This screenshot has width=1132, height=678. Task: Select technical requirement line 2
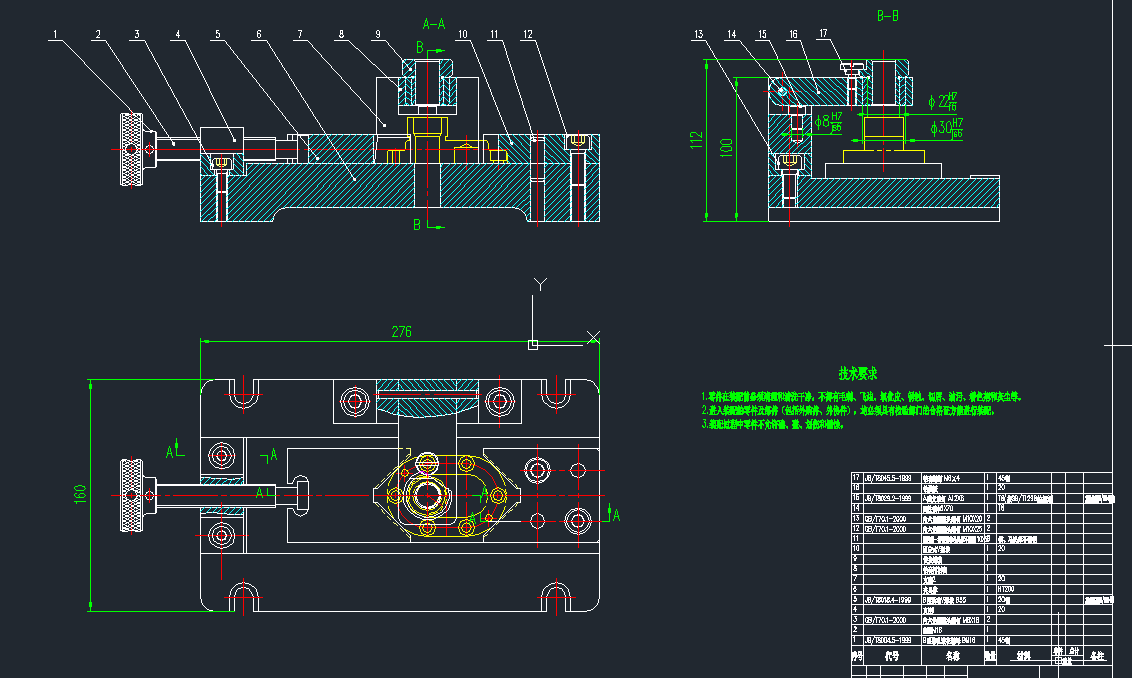click(848, 410)
